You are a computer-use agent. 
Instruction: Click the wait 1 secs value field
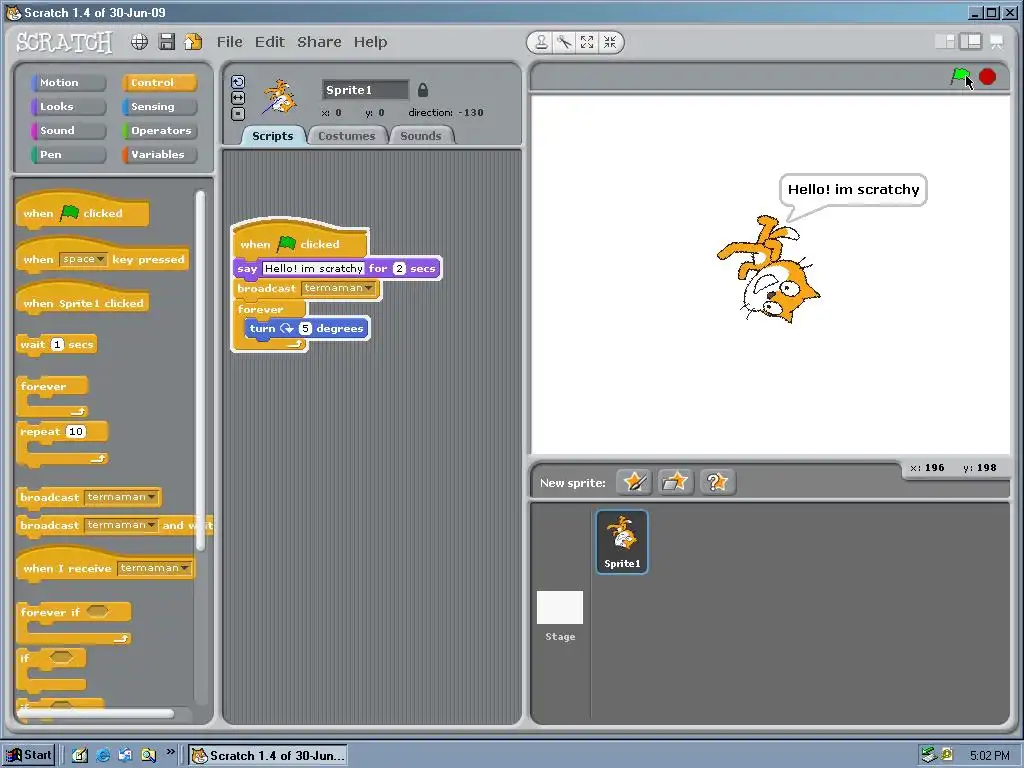coord(57,344)
